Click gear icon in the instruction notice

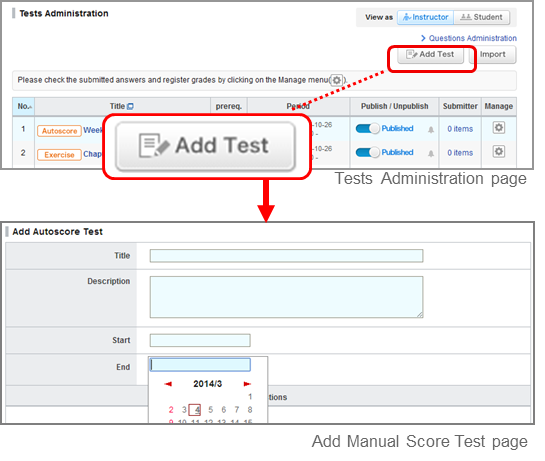point(336,80)
